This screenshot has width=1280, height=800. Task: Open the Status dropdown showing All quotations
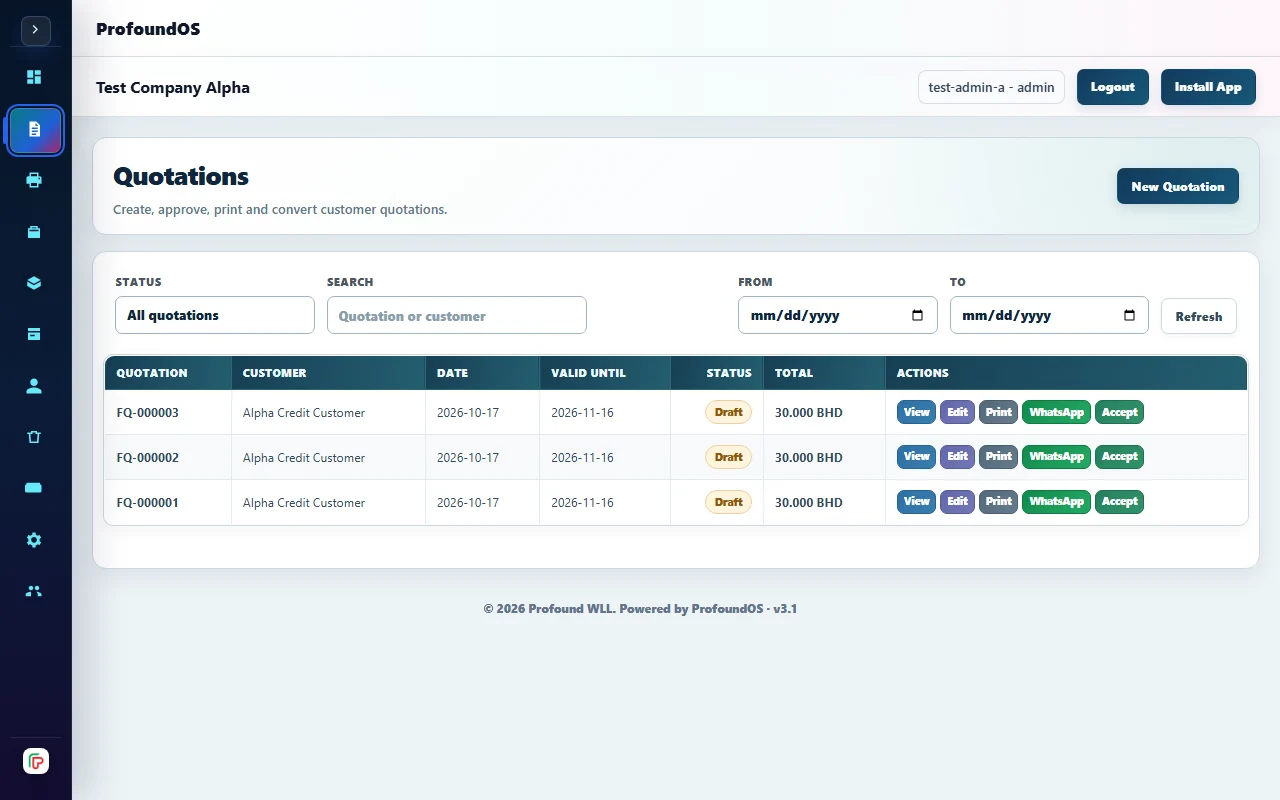215,315
